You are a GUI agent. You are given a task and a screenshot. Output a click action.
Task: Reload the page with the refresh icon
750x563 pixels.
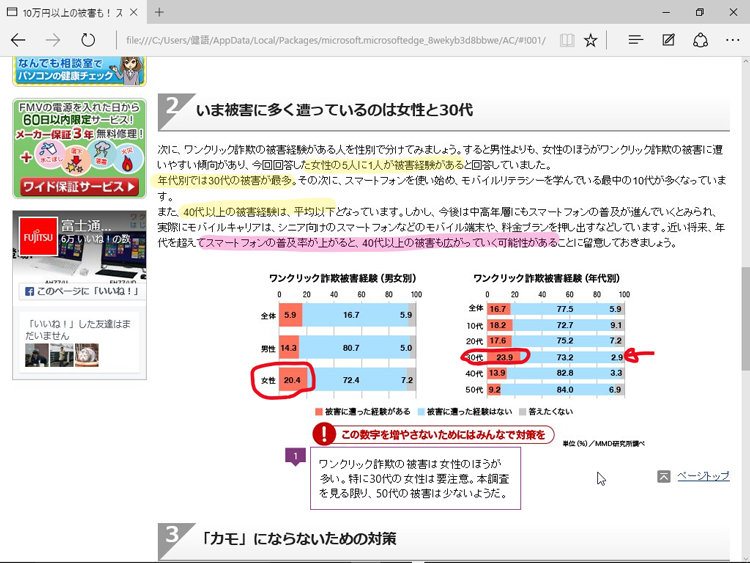(x=88, y=40)
